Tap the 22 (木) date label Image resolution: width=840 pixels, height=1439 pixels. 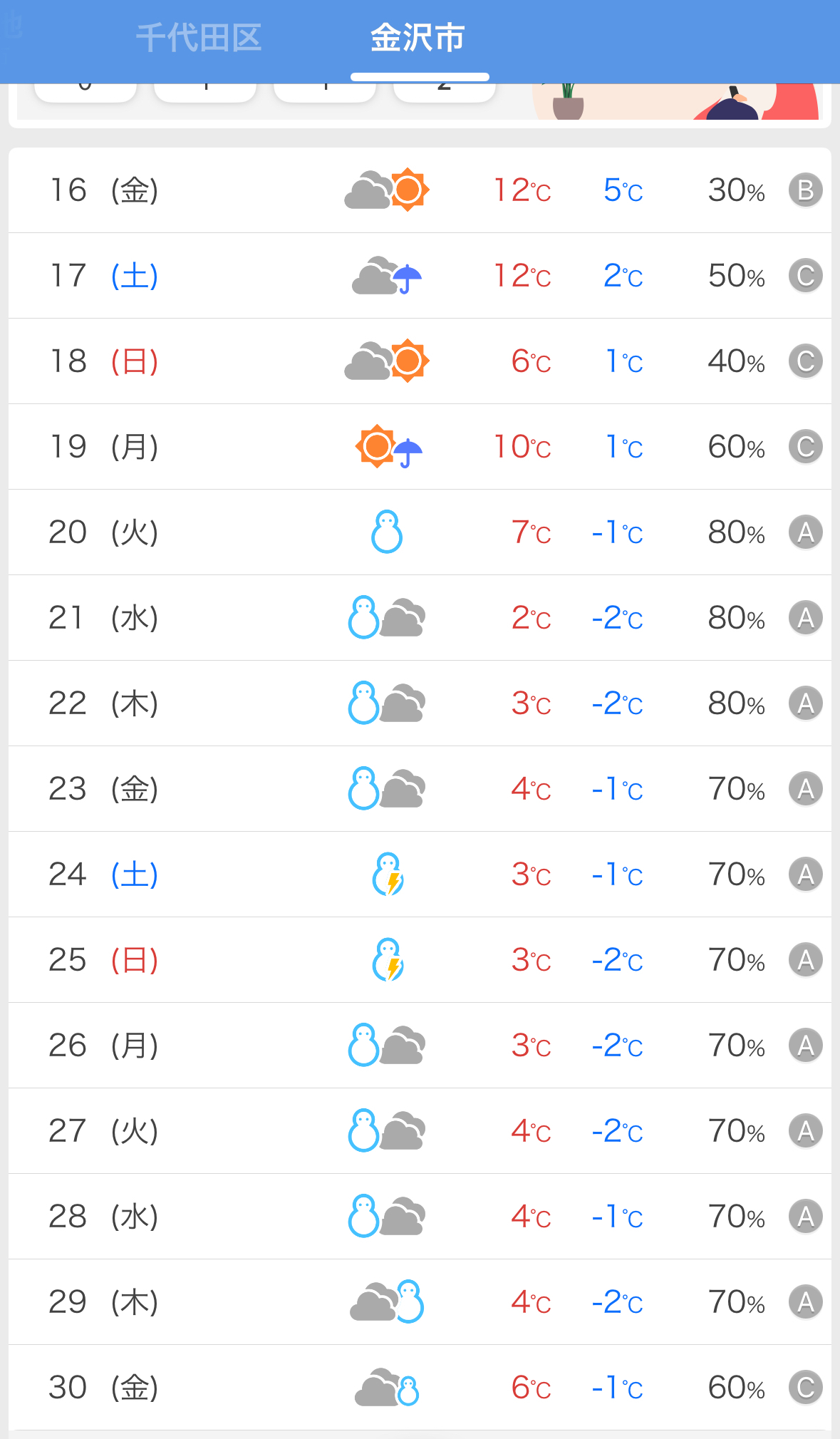pos(103,703)
